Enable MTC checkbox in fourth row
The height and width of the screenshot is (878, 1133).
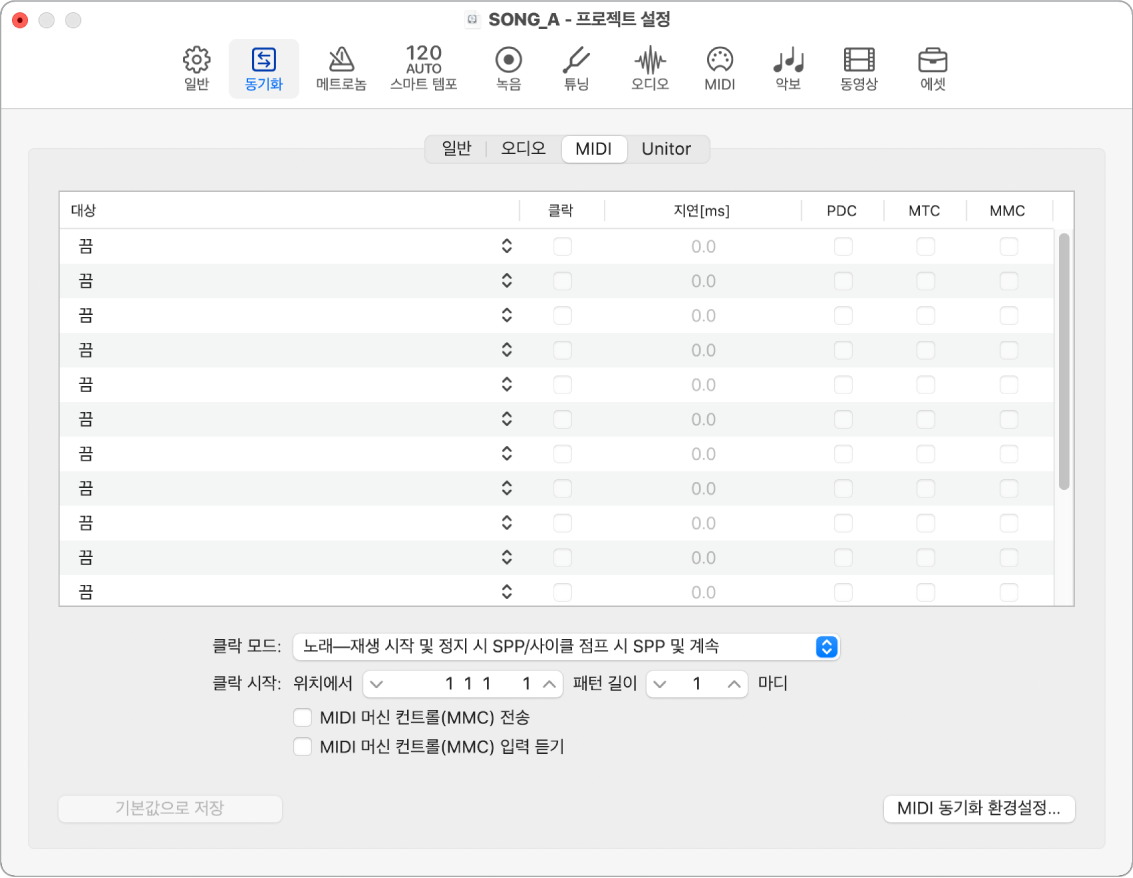926,350
